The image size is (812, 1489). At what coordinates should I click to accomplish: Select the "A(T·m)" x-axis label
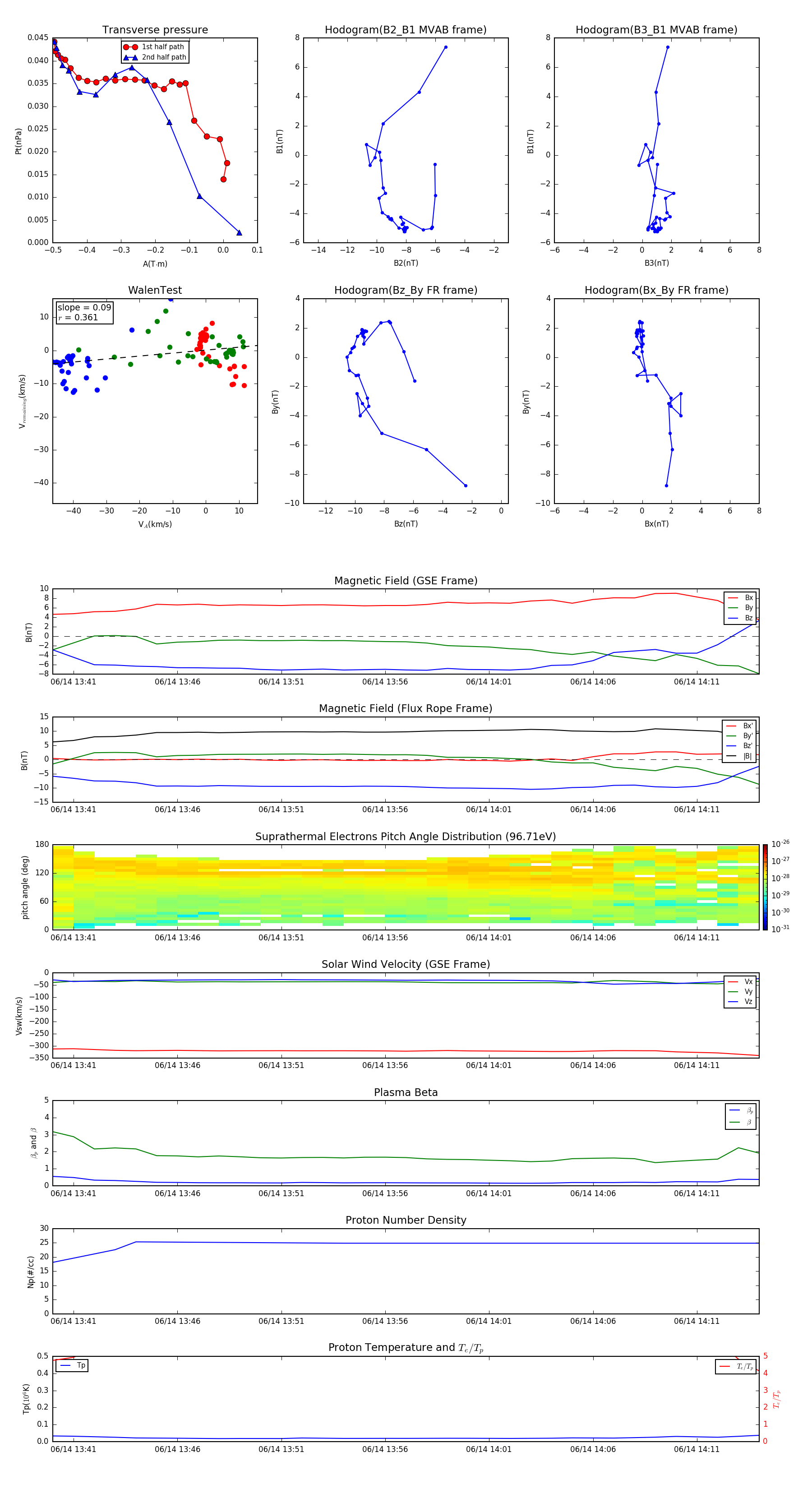155,264
